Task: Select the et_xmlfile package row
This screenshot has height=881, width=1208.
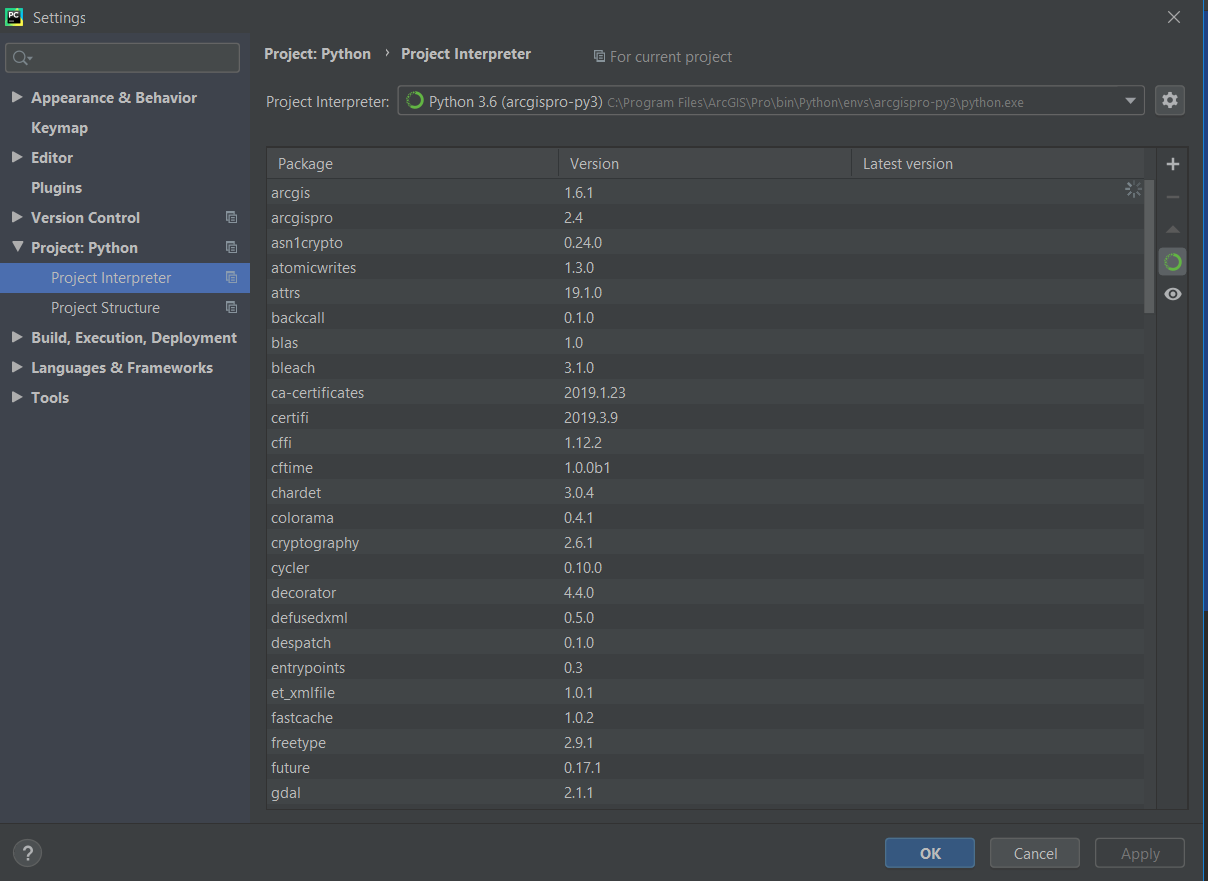Action: pyautogui.click(x=705, y=692)
